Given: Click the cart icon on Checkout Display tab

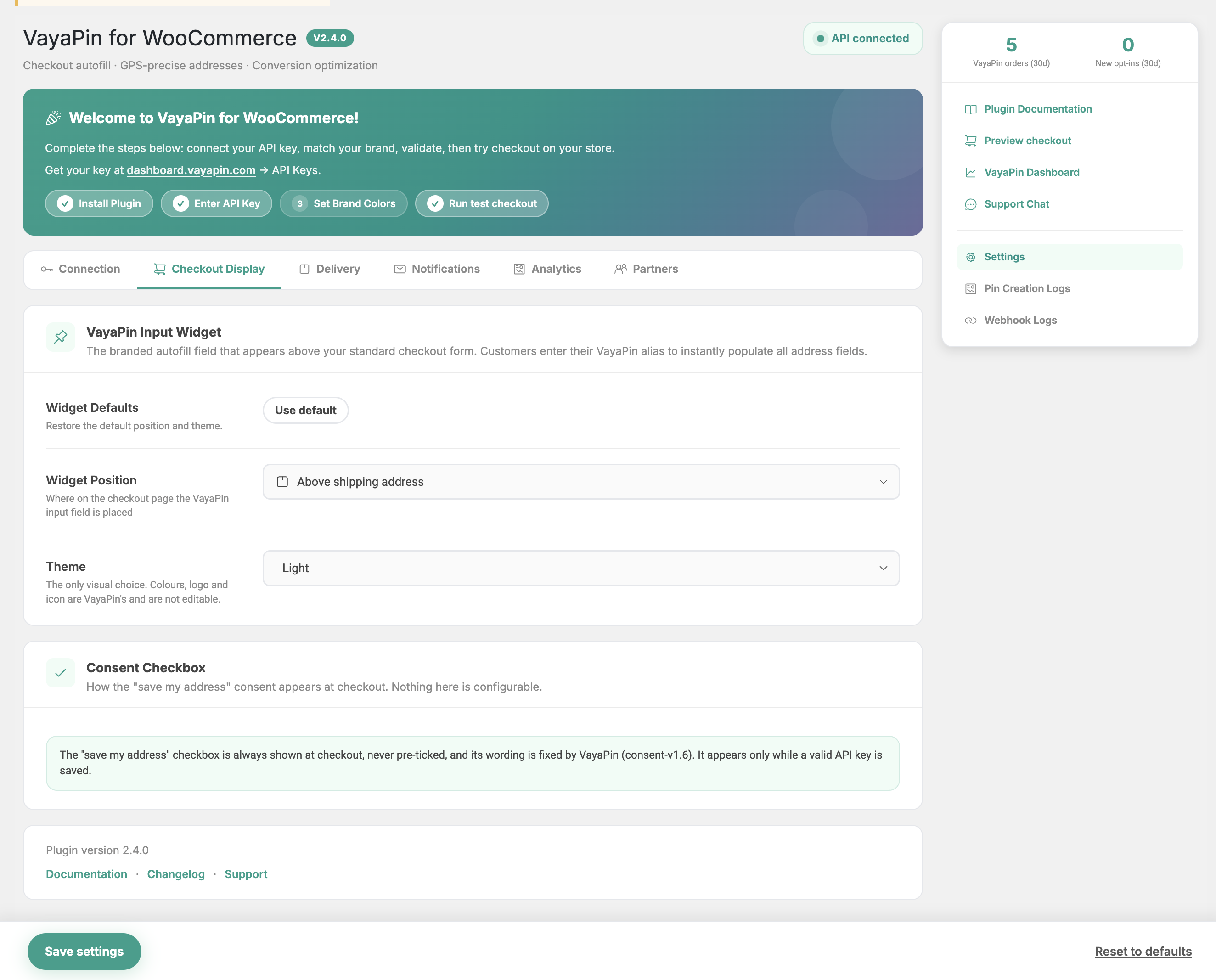Looking at the screenshot, I should [160, 269].
